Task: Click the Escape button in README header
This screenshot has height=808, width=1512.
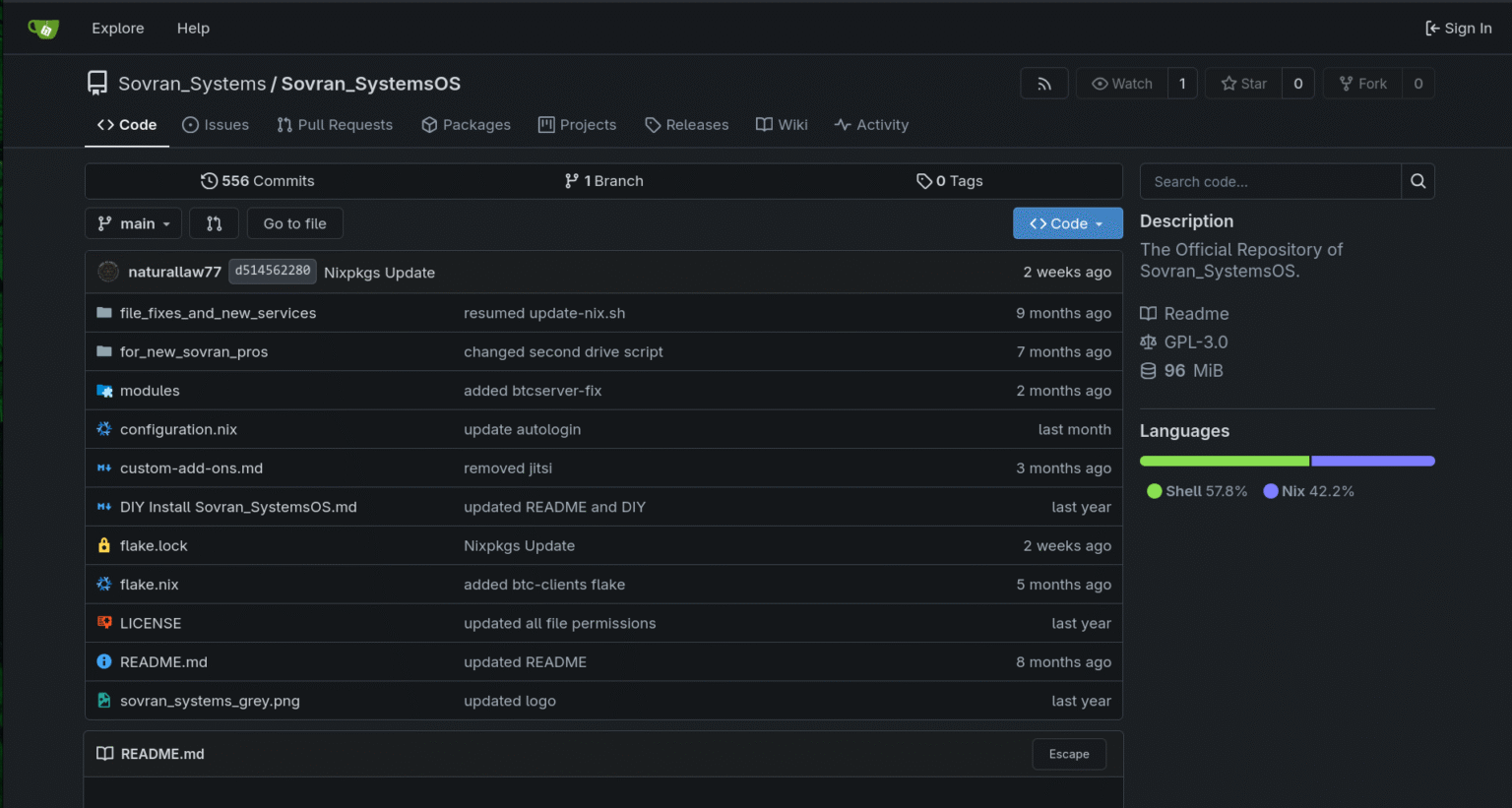Action: (x=1069, y=754)
